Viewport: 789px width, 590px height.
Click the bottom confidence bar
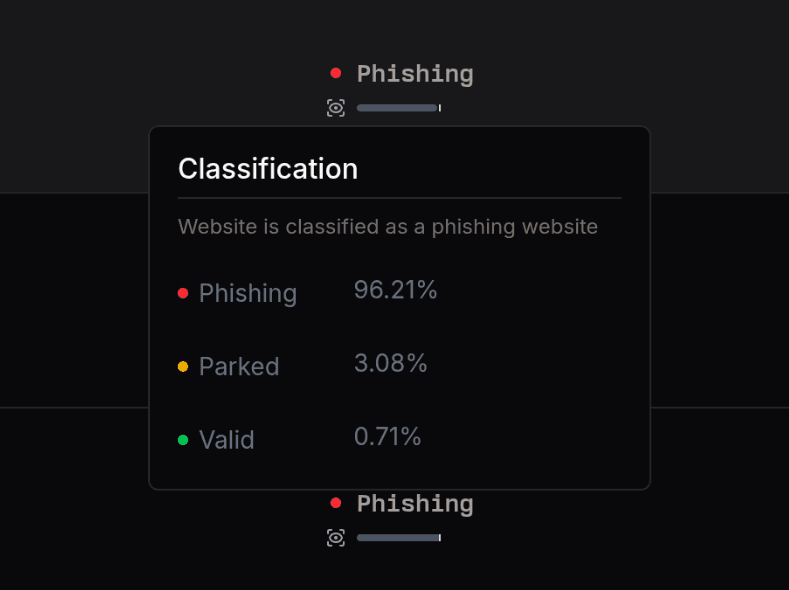[398, 538]
